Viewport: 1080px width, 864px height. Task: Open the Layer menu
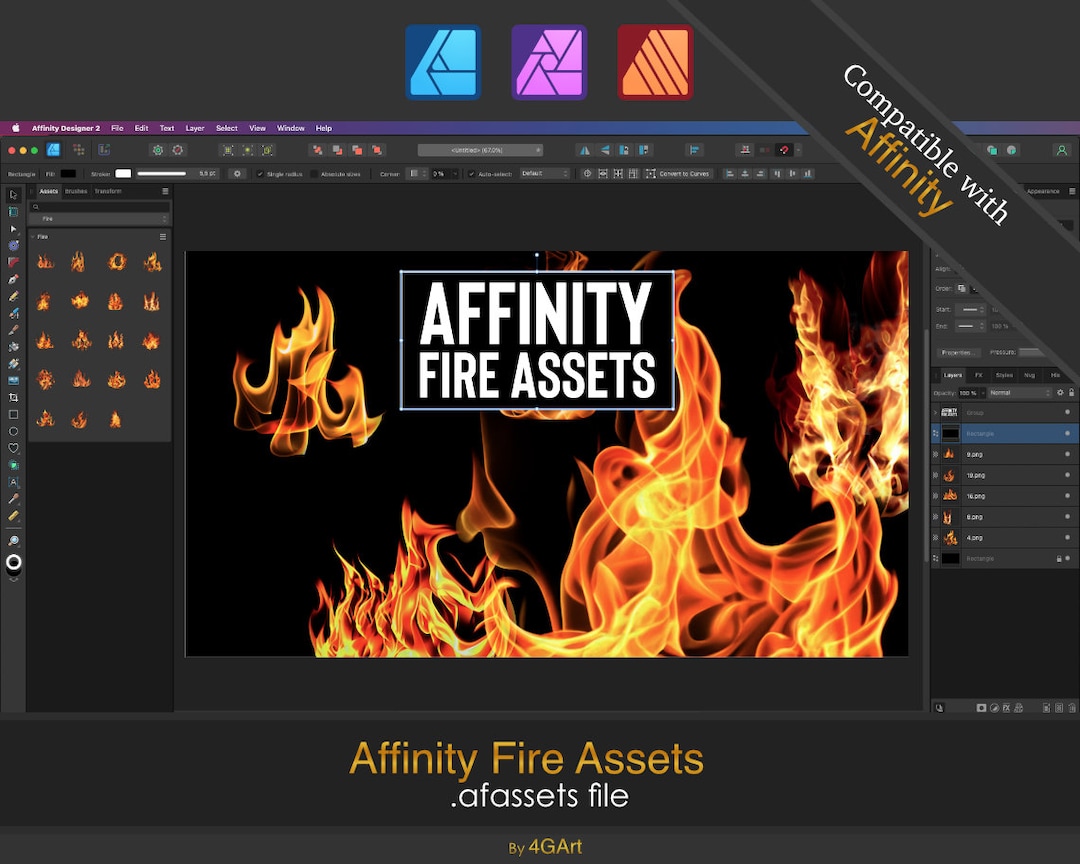click(x=194, y=128)
